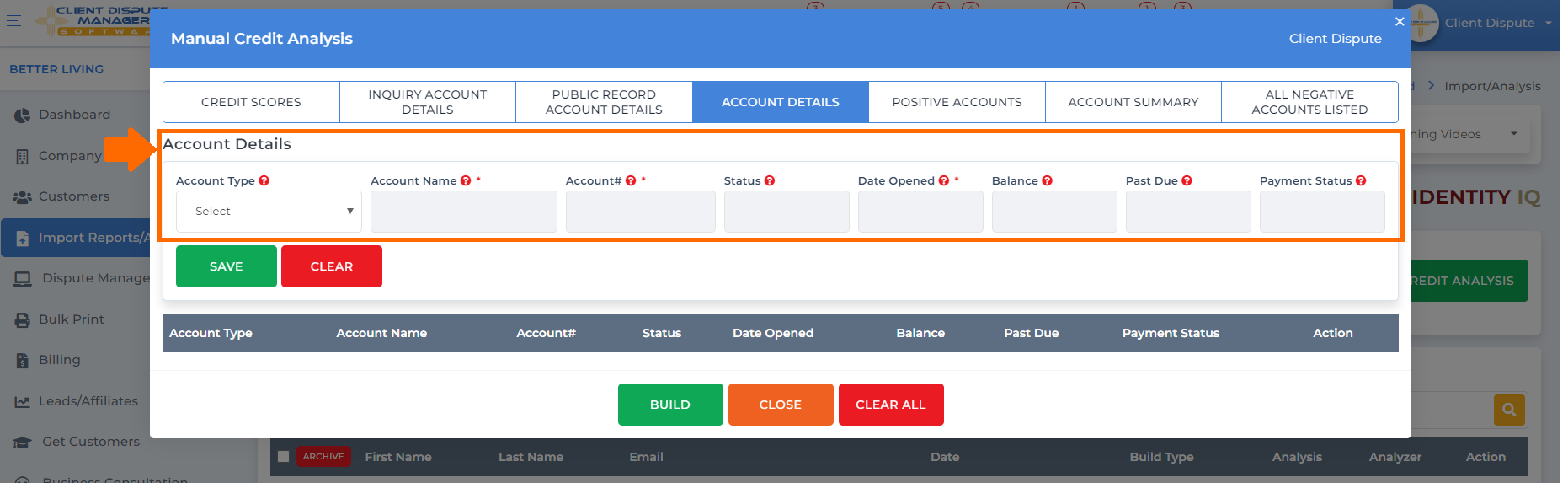Click Payment Status header in results table
The height and width of the screenshot is (483, 1568).
pos(1171,333)
